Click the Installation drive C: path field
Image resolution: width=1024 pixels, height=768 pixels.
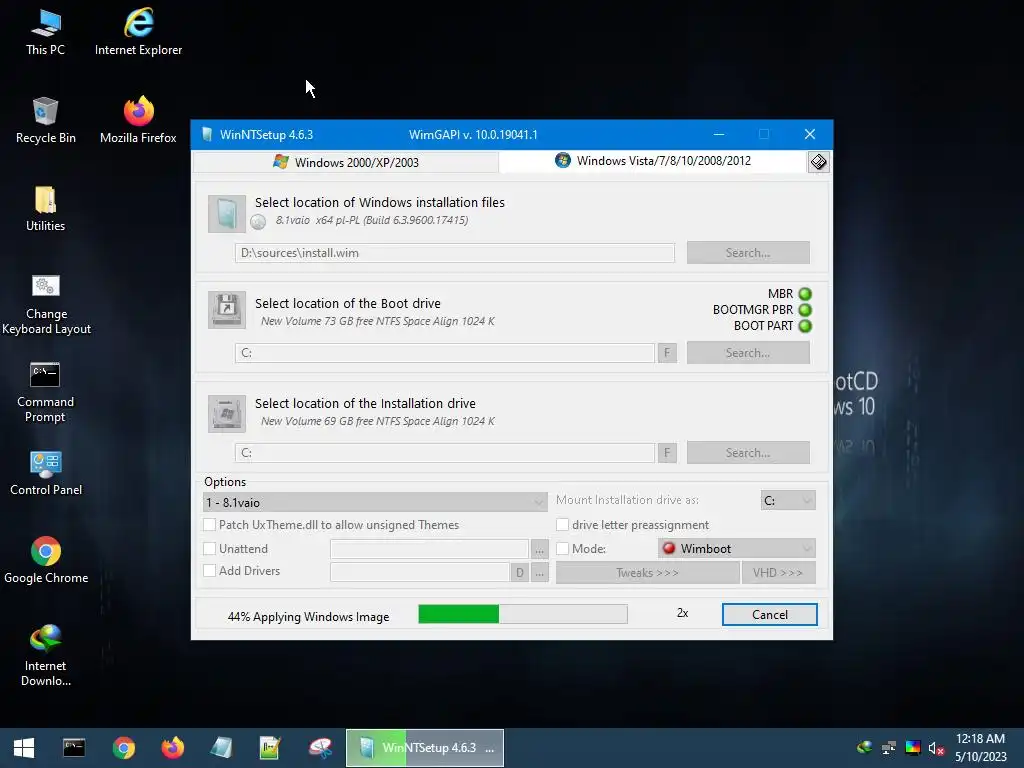coord(445,453)
